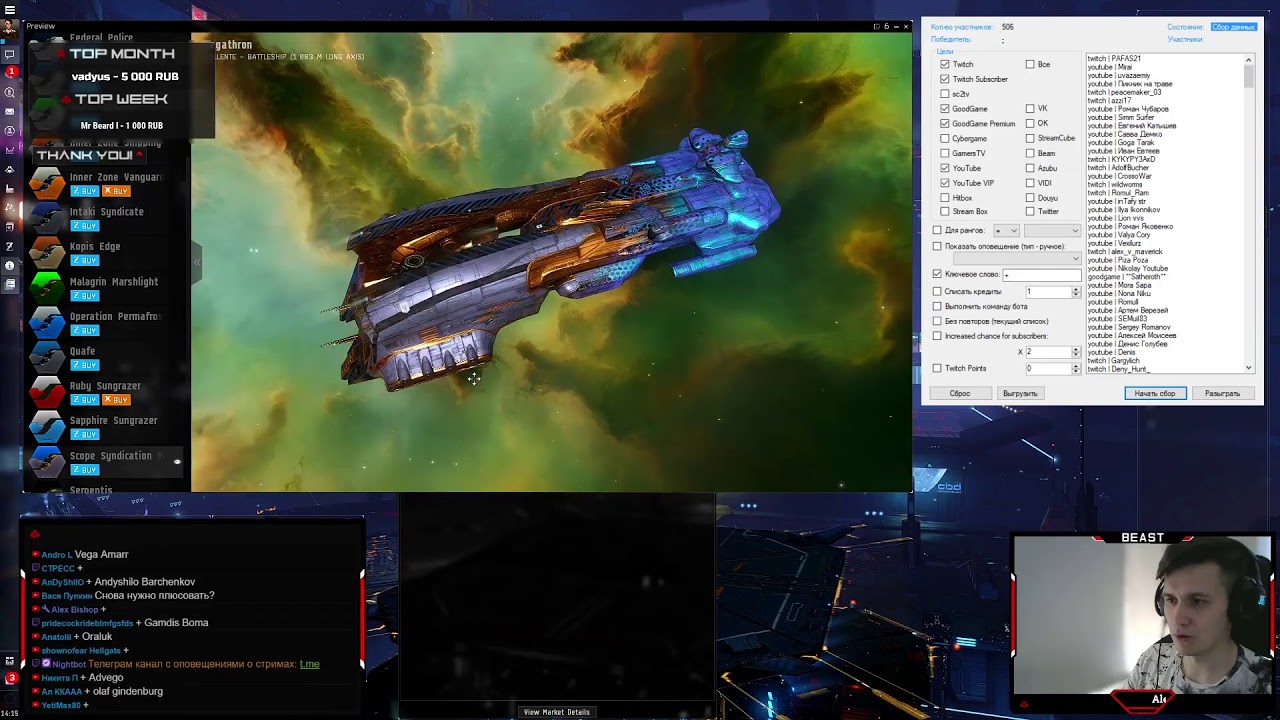Click the Сбор данных status label
This screenshot has height=720, width=1280.
[x=1233, y=27]
